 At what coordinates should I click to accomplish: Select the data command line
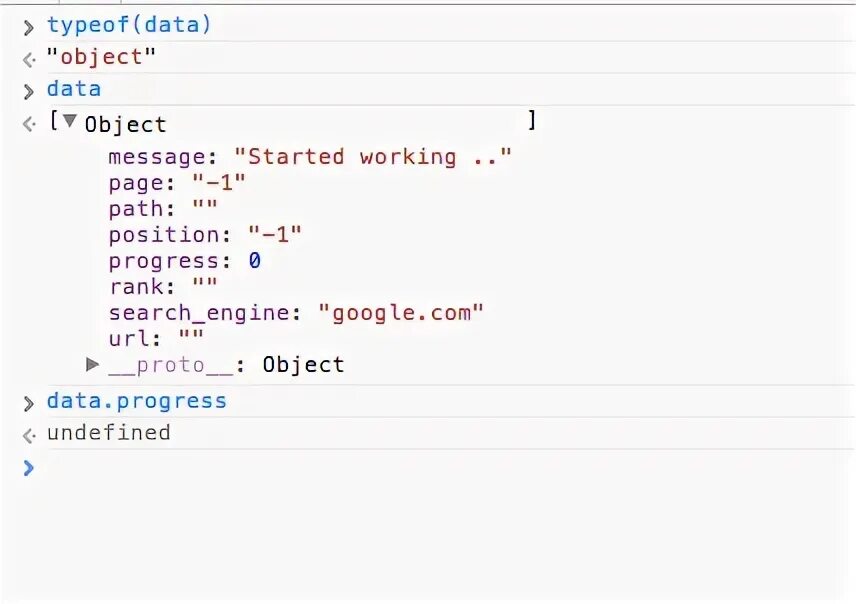[74, 89]
